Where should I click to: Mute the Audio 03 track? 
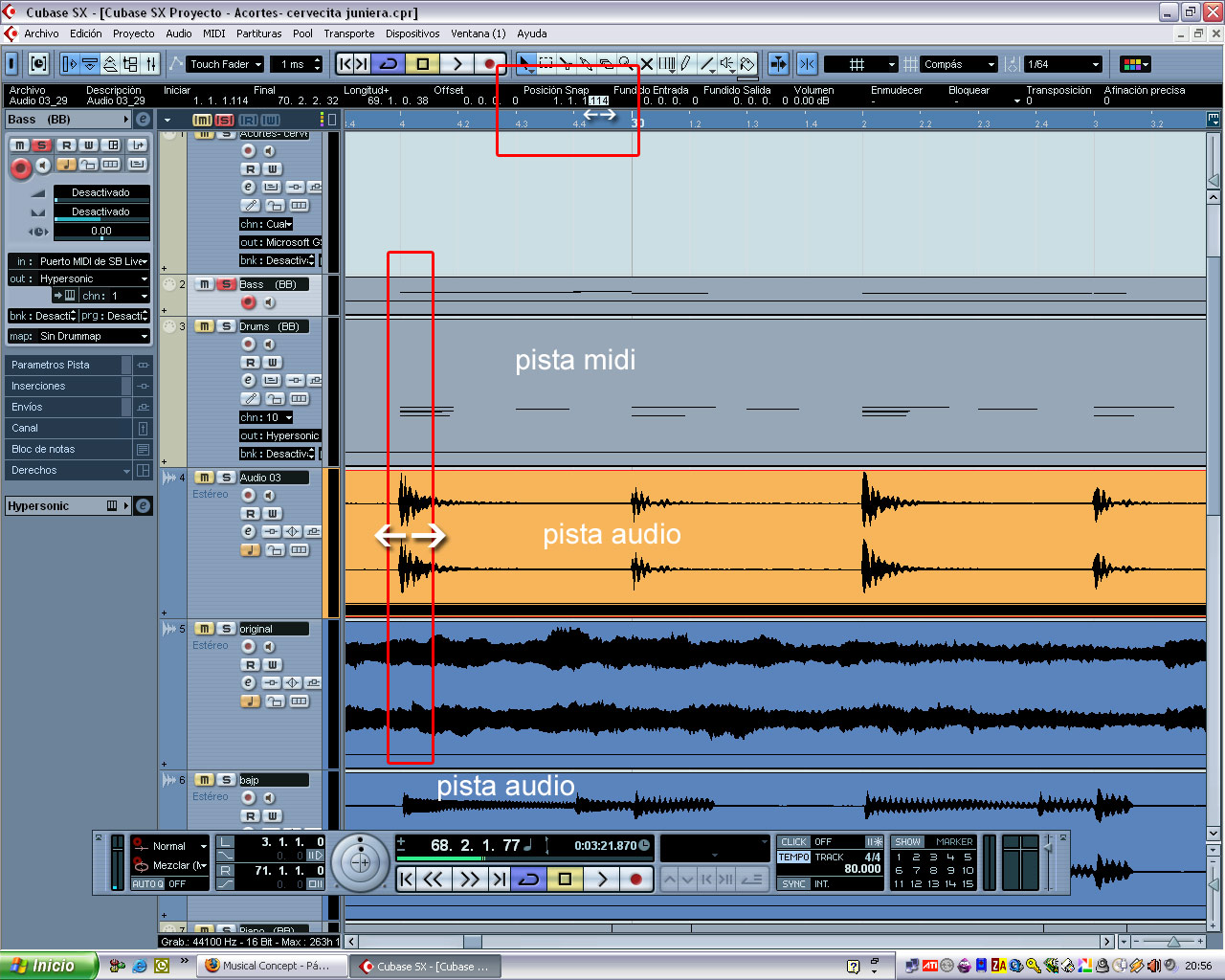point(205,478)
